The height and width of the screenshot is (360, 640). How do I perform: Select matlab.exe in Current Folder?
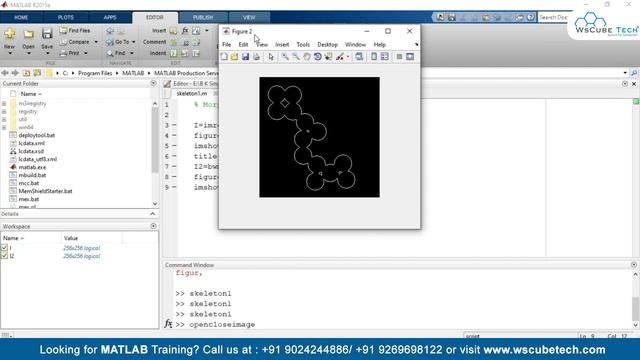[32, 167]
